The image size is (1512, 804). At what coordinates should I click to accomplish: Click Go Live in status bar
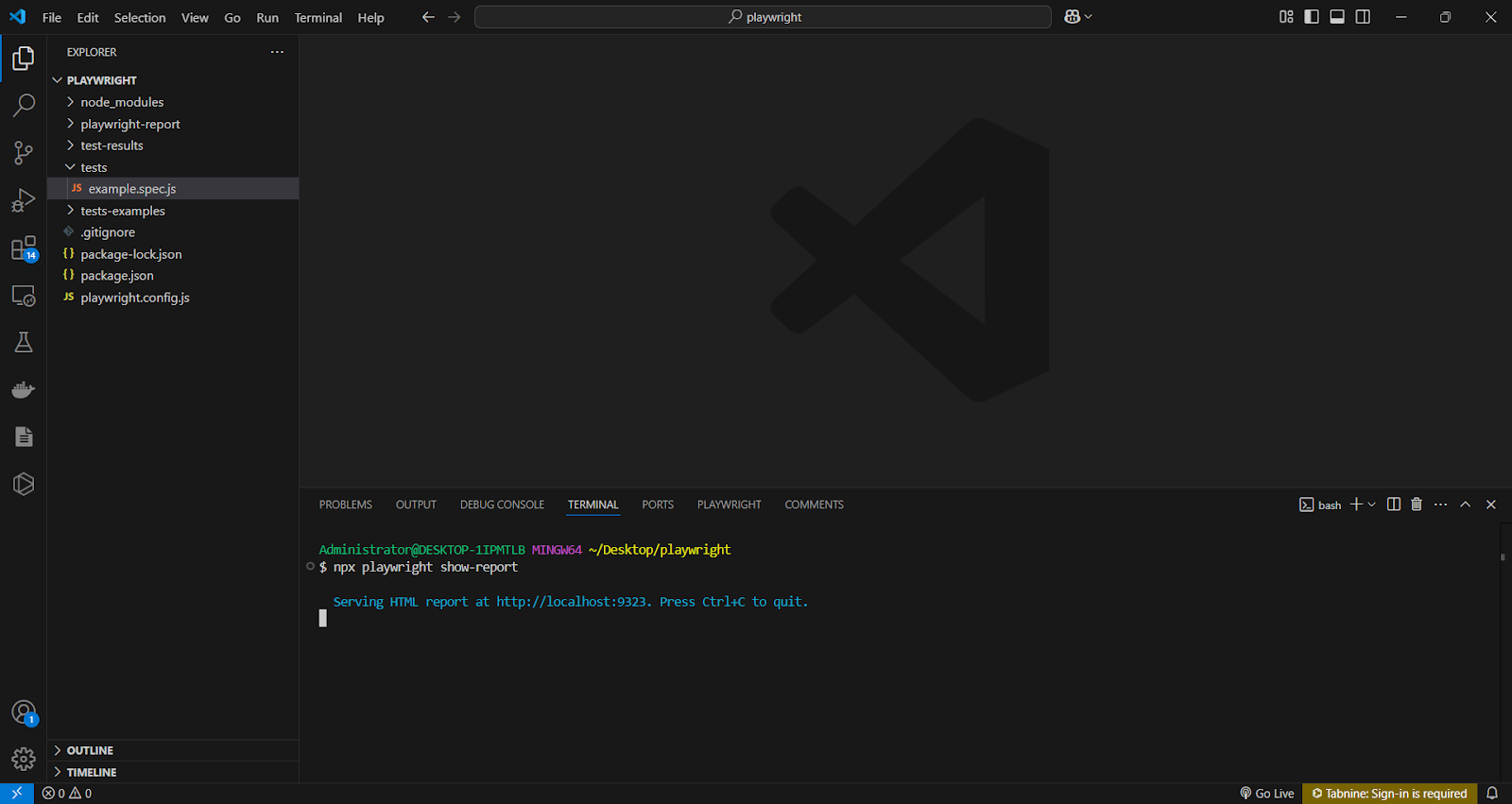pos(1266,794)
